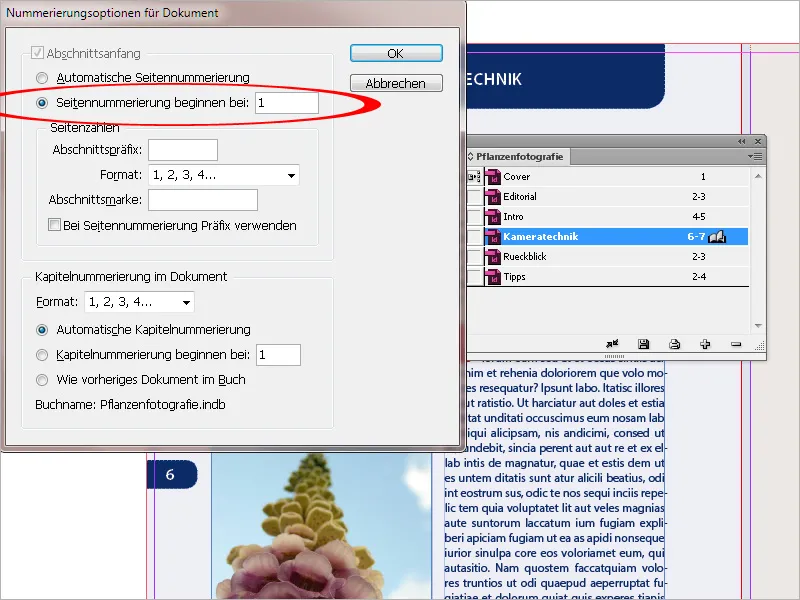Click the Abschnittspräfix input field

(x=183, y=150)
